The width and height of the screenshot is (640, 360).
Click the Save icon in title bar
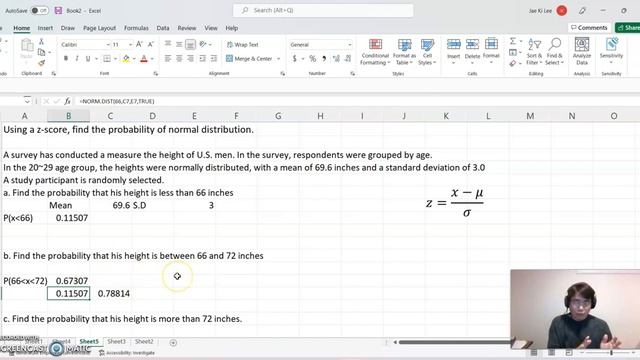click(58, 10)
